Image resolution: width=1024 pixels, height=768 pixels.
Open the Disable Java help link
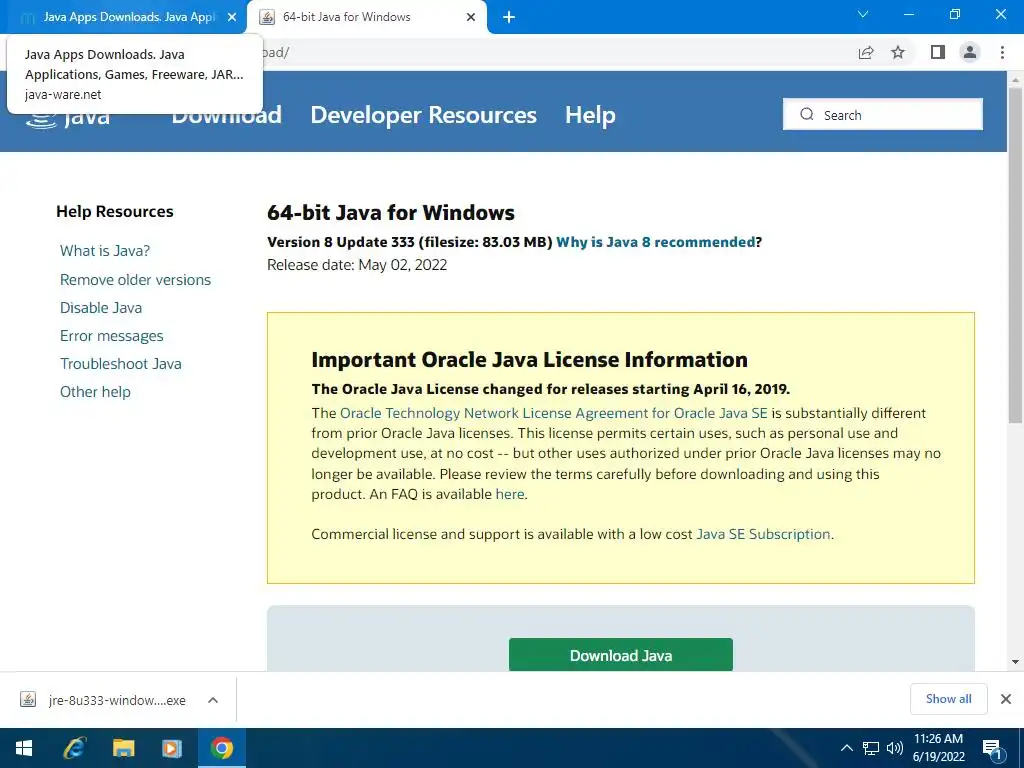101,308
